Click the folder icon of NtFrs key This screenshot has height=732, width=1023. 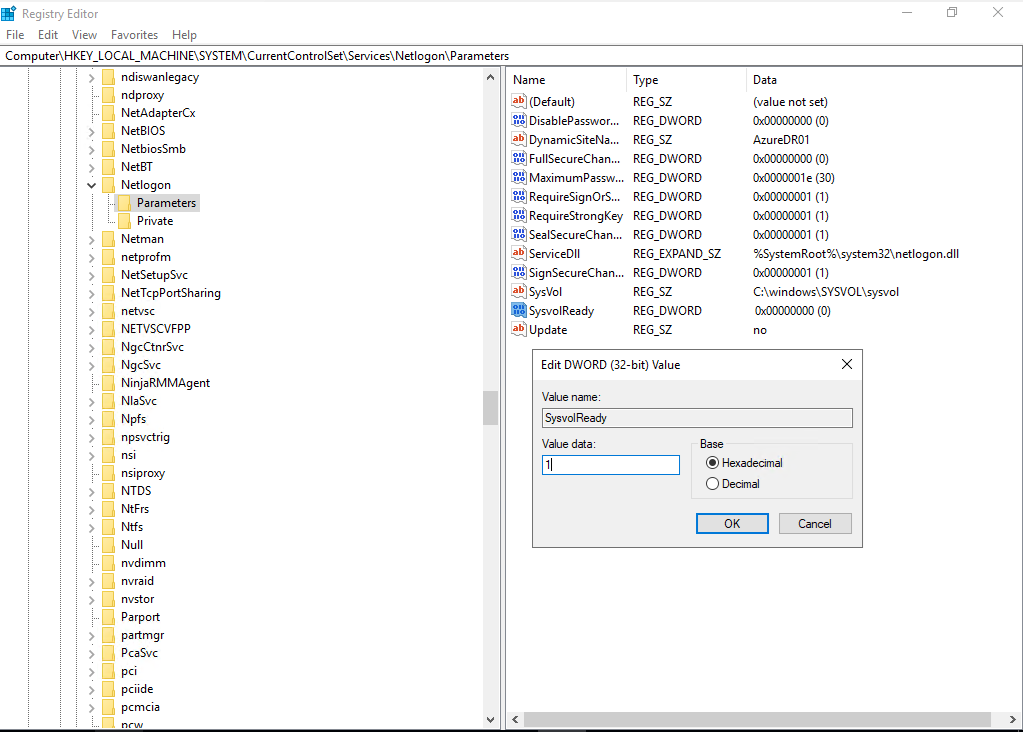108,509
